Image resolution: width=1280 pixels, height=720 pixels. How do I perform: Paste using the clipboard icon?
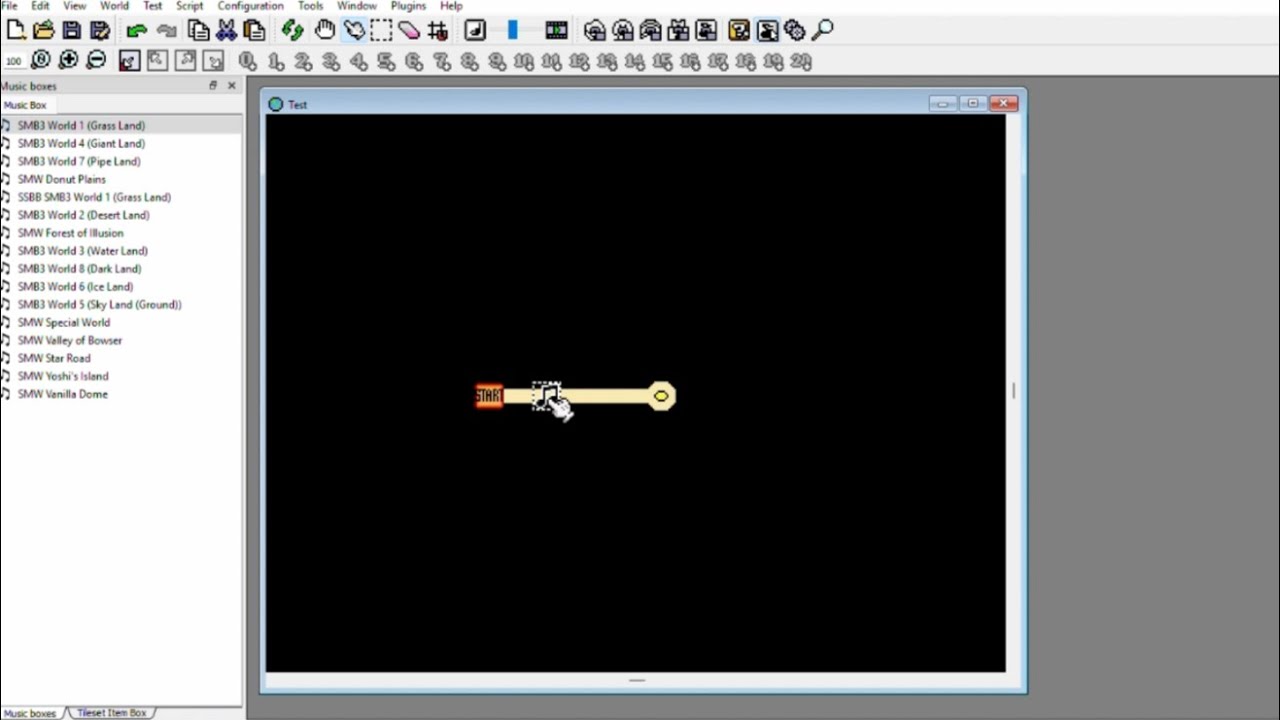[x=255, y=30]
